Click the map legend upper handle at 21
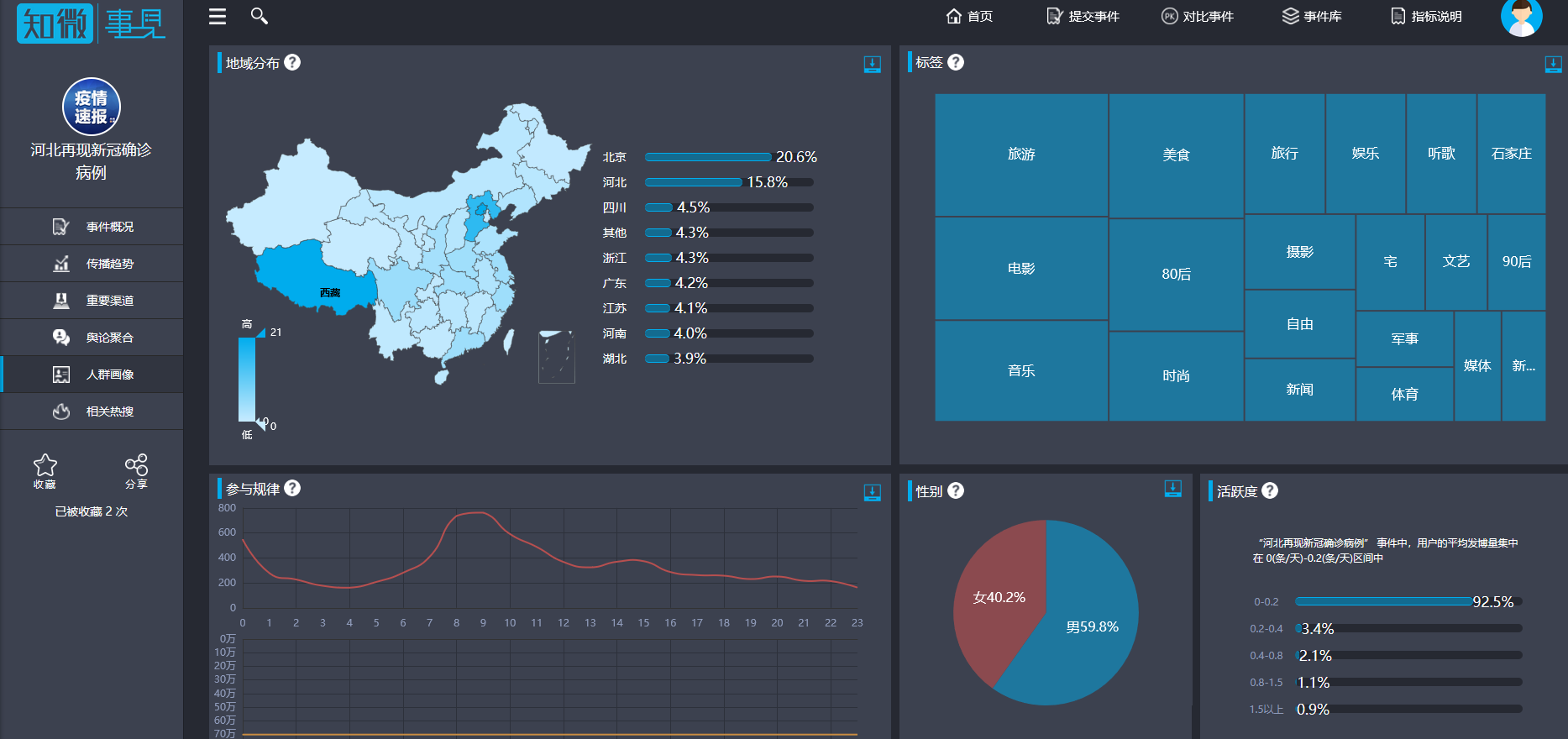This screenshot has width=1568, height=739. pos(260,333)
